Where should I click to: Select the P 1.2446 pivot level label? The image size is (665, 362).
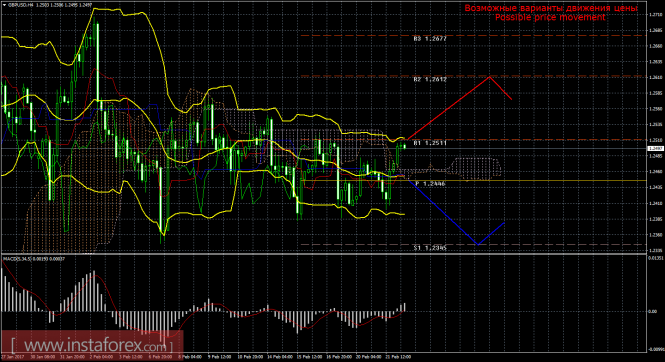pyautogui.click(x=430, y=184)
